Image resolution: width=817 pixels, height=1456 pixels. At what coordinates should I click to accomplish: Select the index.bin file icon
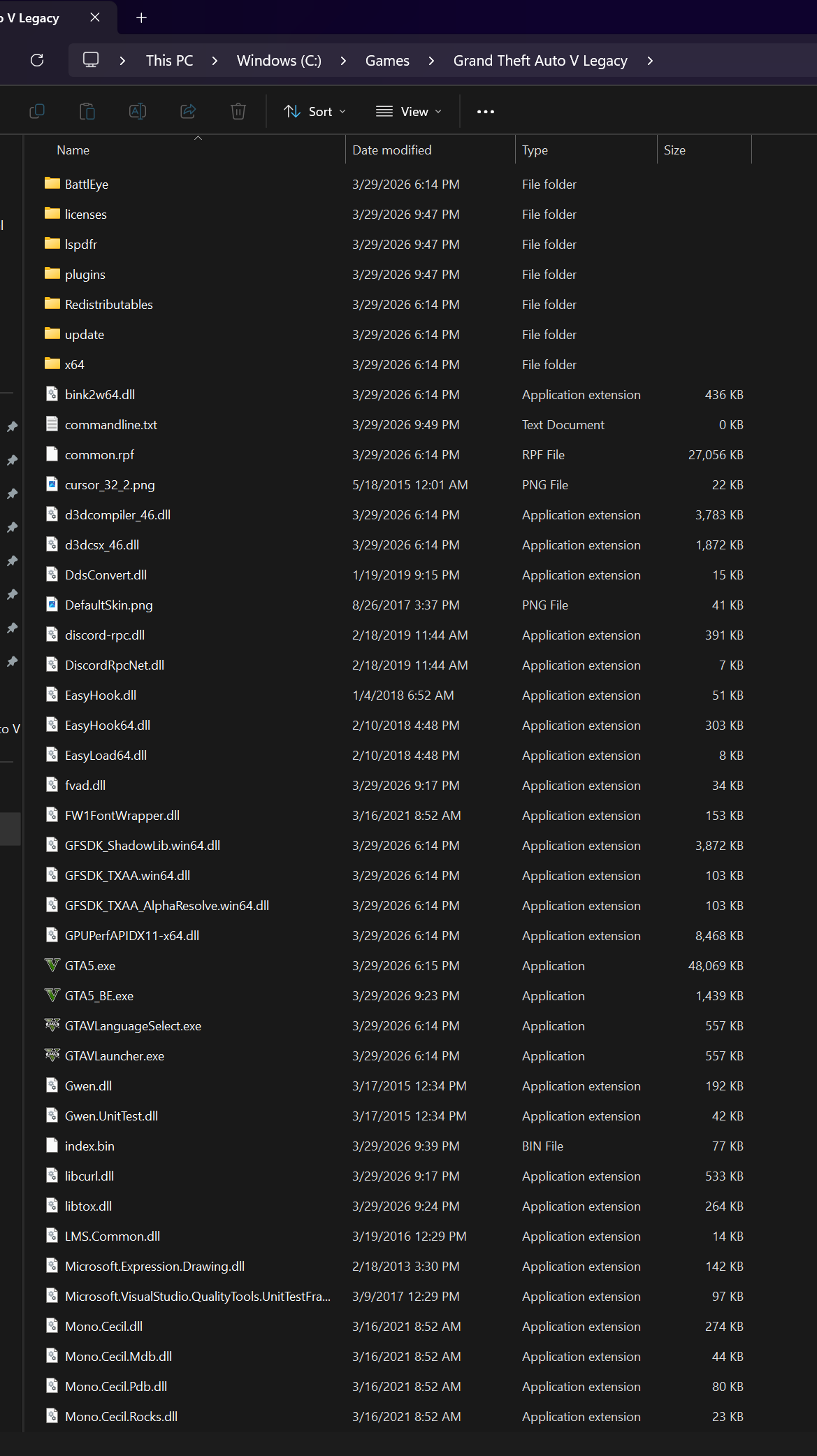[52, 1145]
